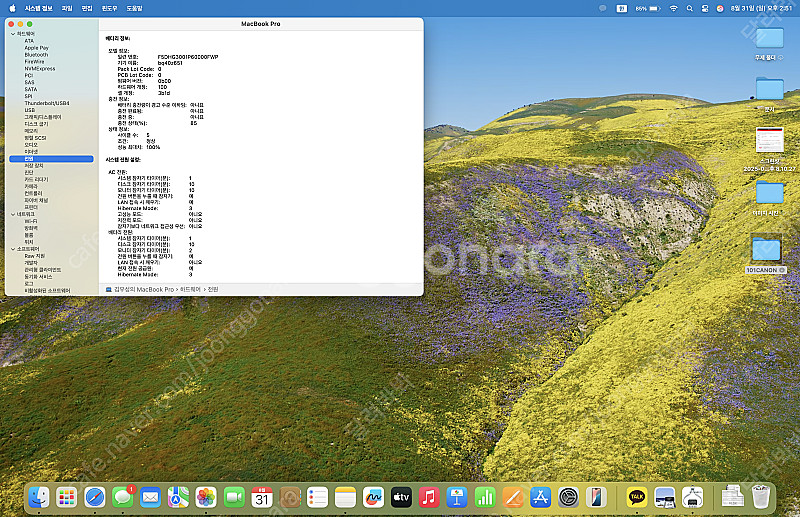Launch Freeform from the Dock
Screen dimensions: 800x517
[373, 497]
